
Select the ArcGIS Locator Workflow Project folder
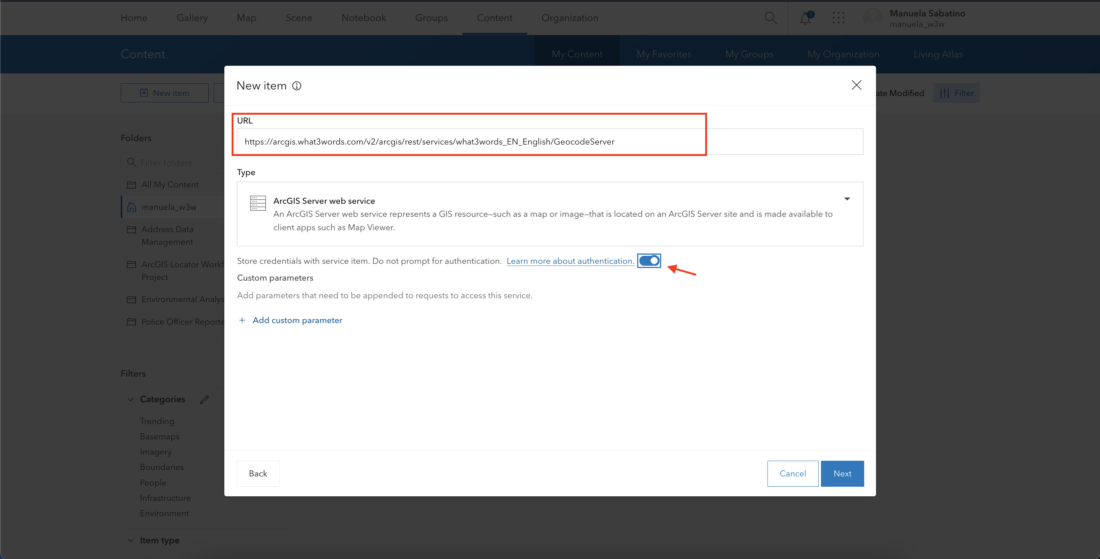[182, 271]
